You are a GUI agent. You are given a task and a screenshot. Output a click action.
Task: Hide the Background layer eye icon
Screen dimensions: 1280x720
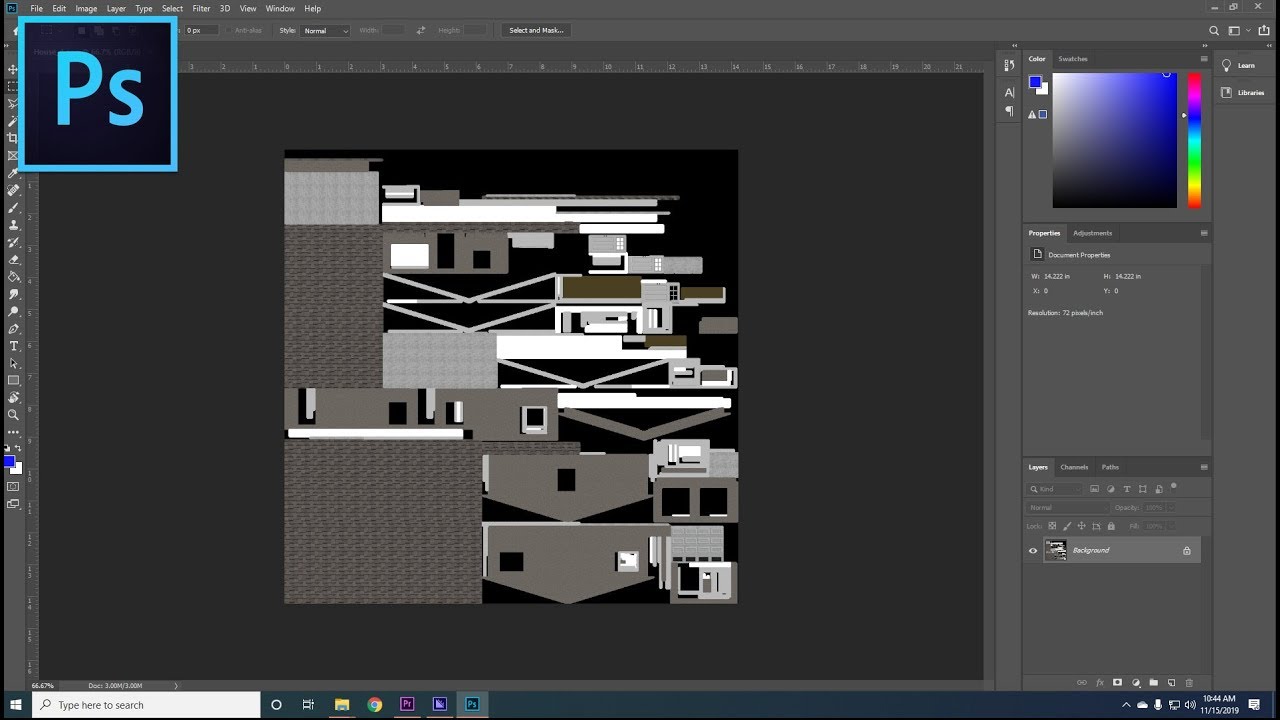click(1034, 550)
